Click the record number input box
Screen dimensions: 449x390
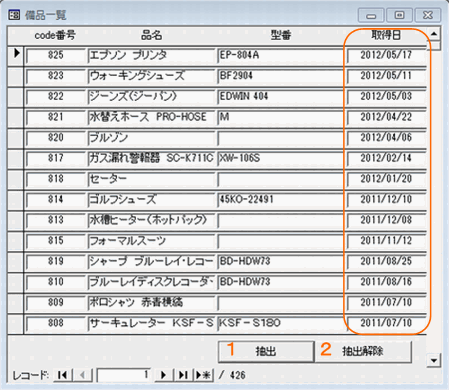point(124,375)
